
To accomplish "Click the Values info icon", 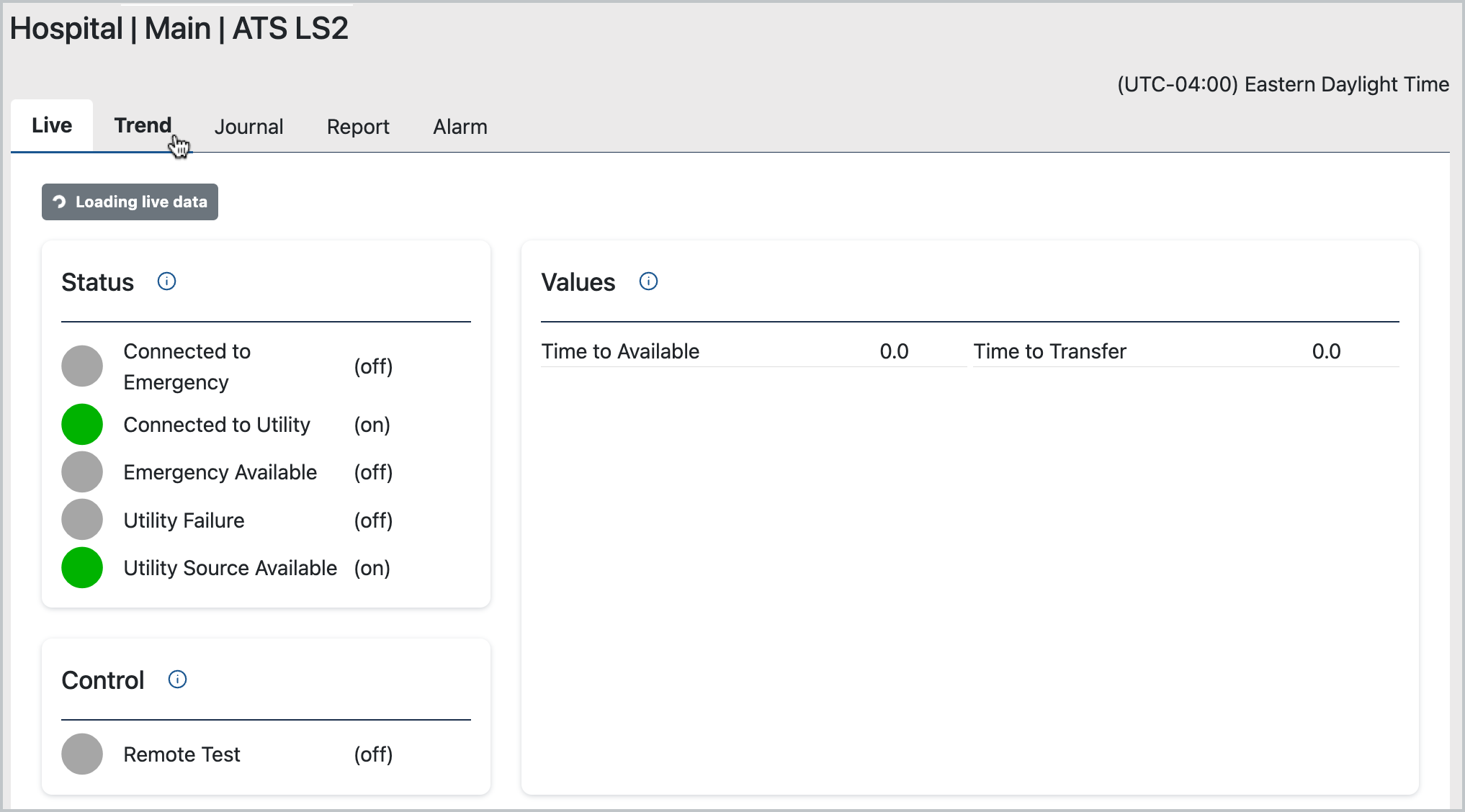I will tap(648, 281).
